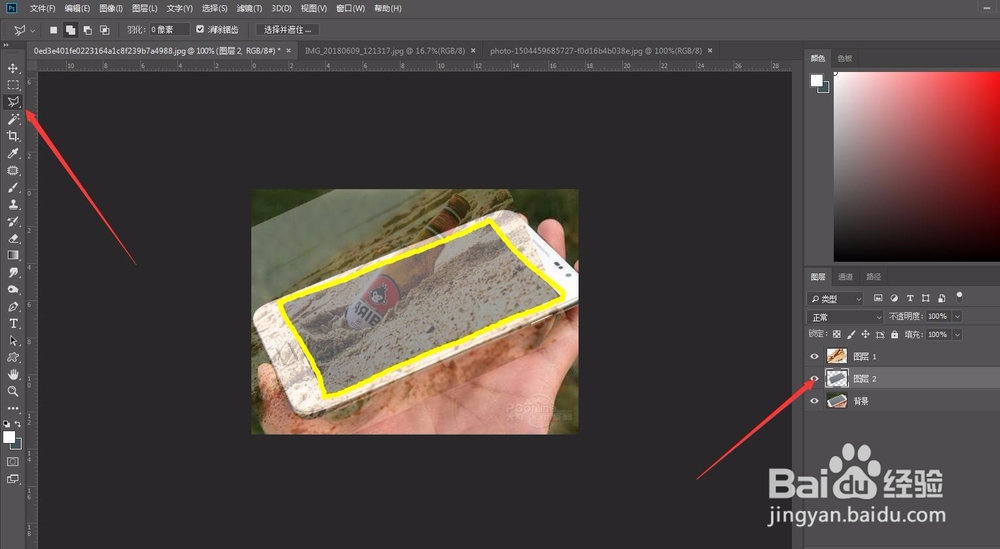
Task: Choose New Selection mode in options bar
Action: 54,30
